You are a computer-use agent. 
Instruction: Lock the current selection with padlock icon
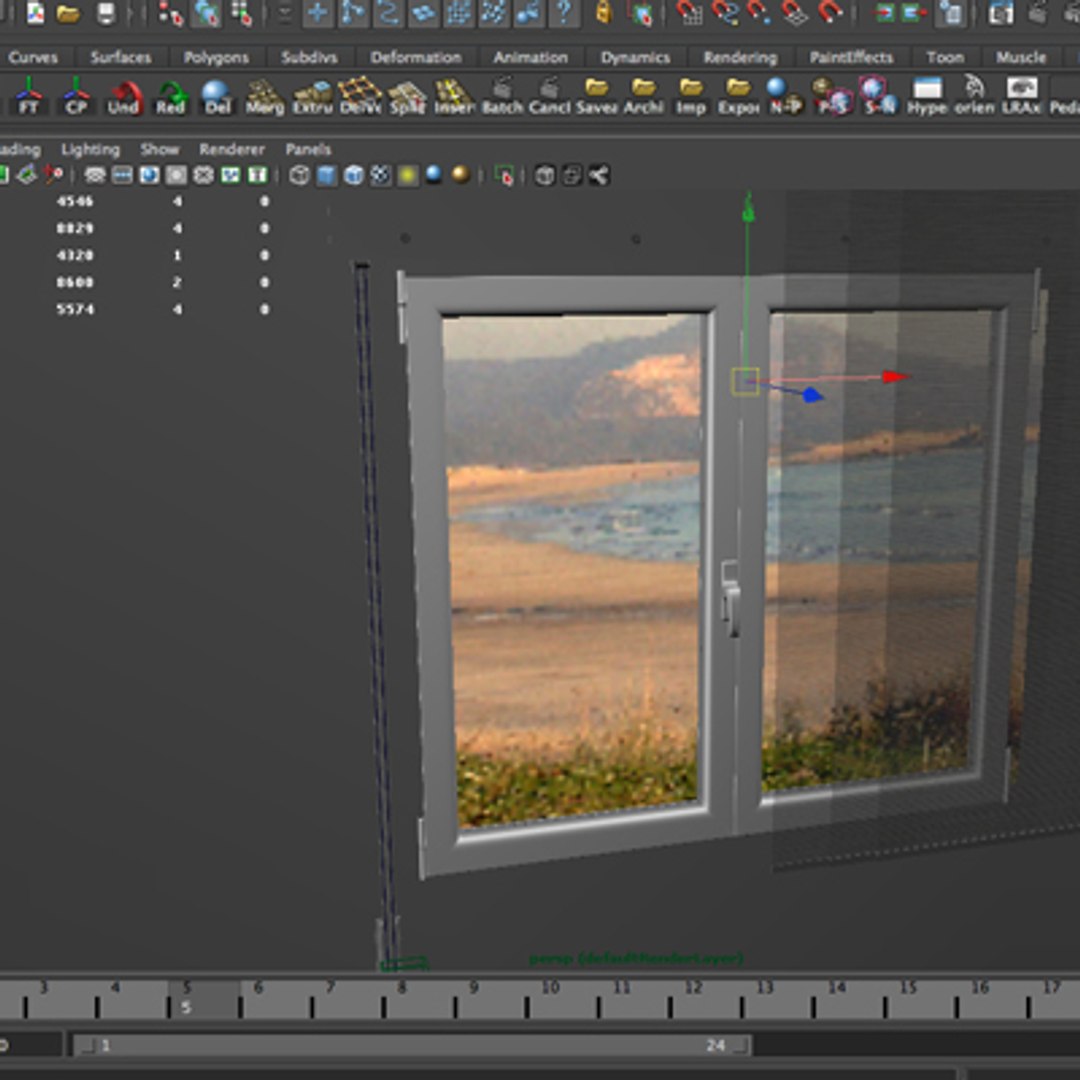[603, 13]
